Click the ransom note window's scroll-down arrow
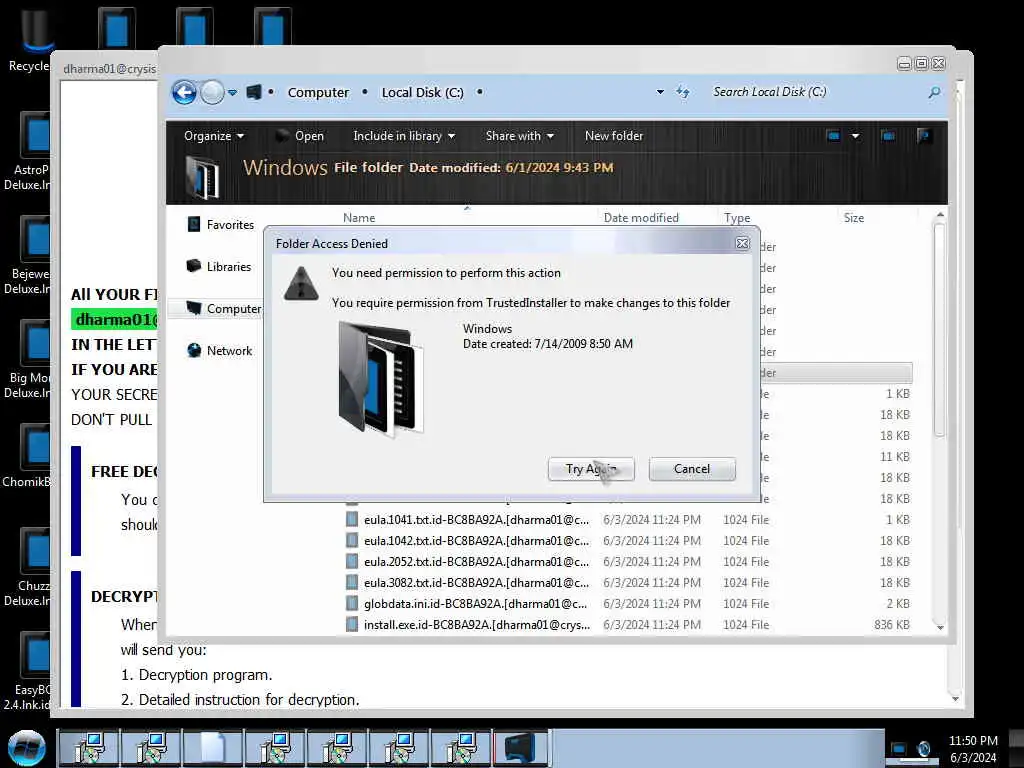This screenshot has height=768, width=1024. tap(955, 698)
